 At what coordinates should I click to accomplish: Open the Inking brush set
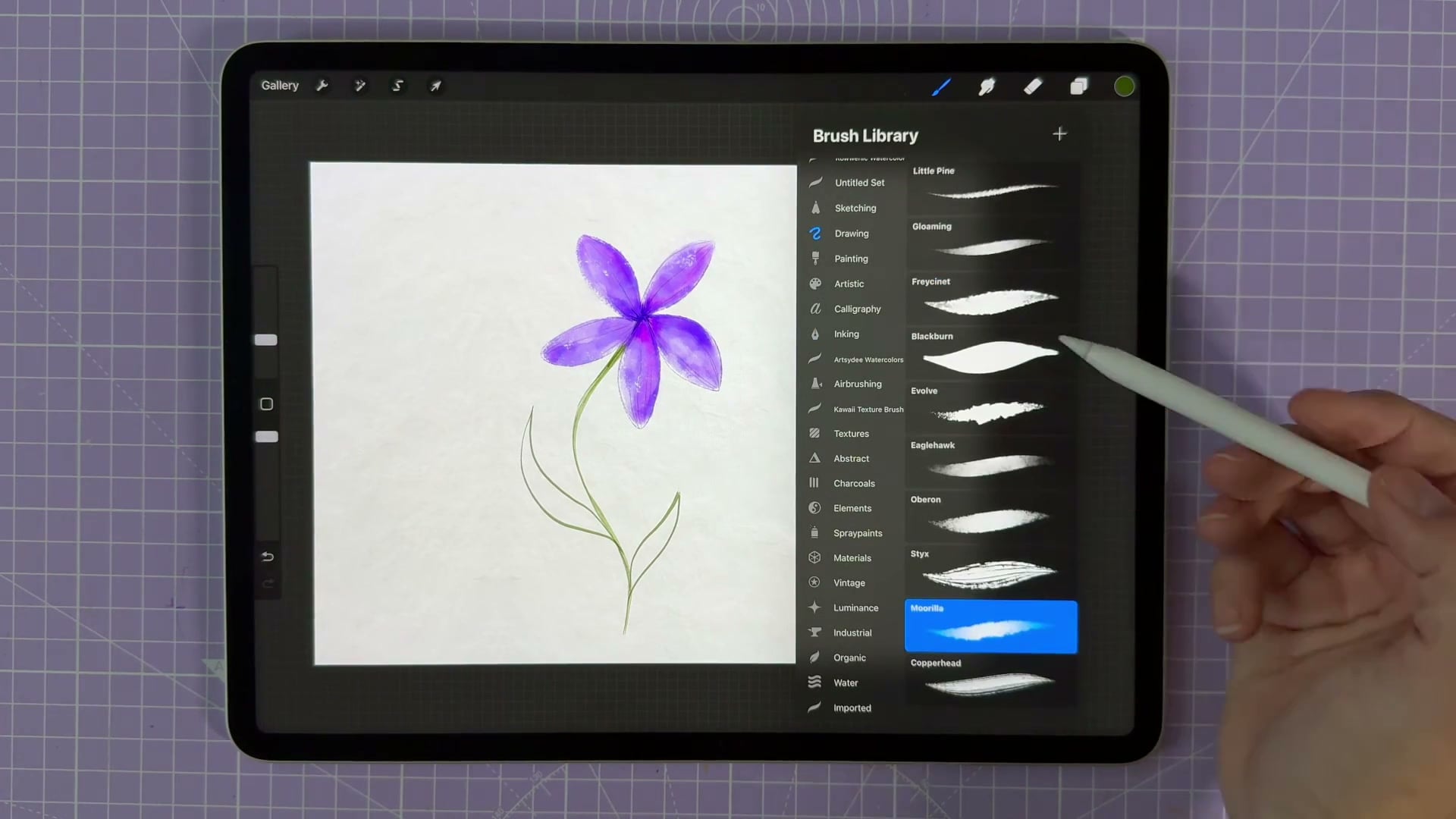coord(855,334)
